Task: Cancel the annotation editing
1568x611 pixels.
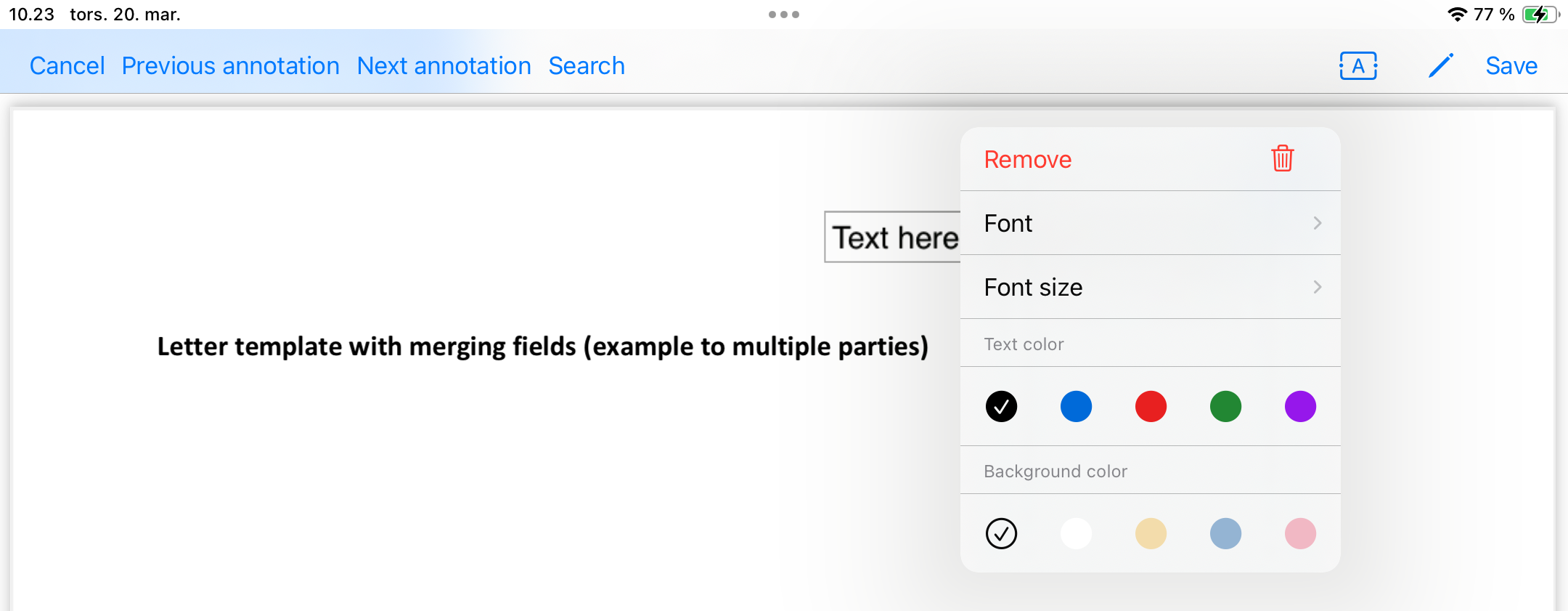Action: pyautogui.click(x=67, y=66)
